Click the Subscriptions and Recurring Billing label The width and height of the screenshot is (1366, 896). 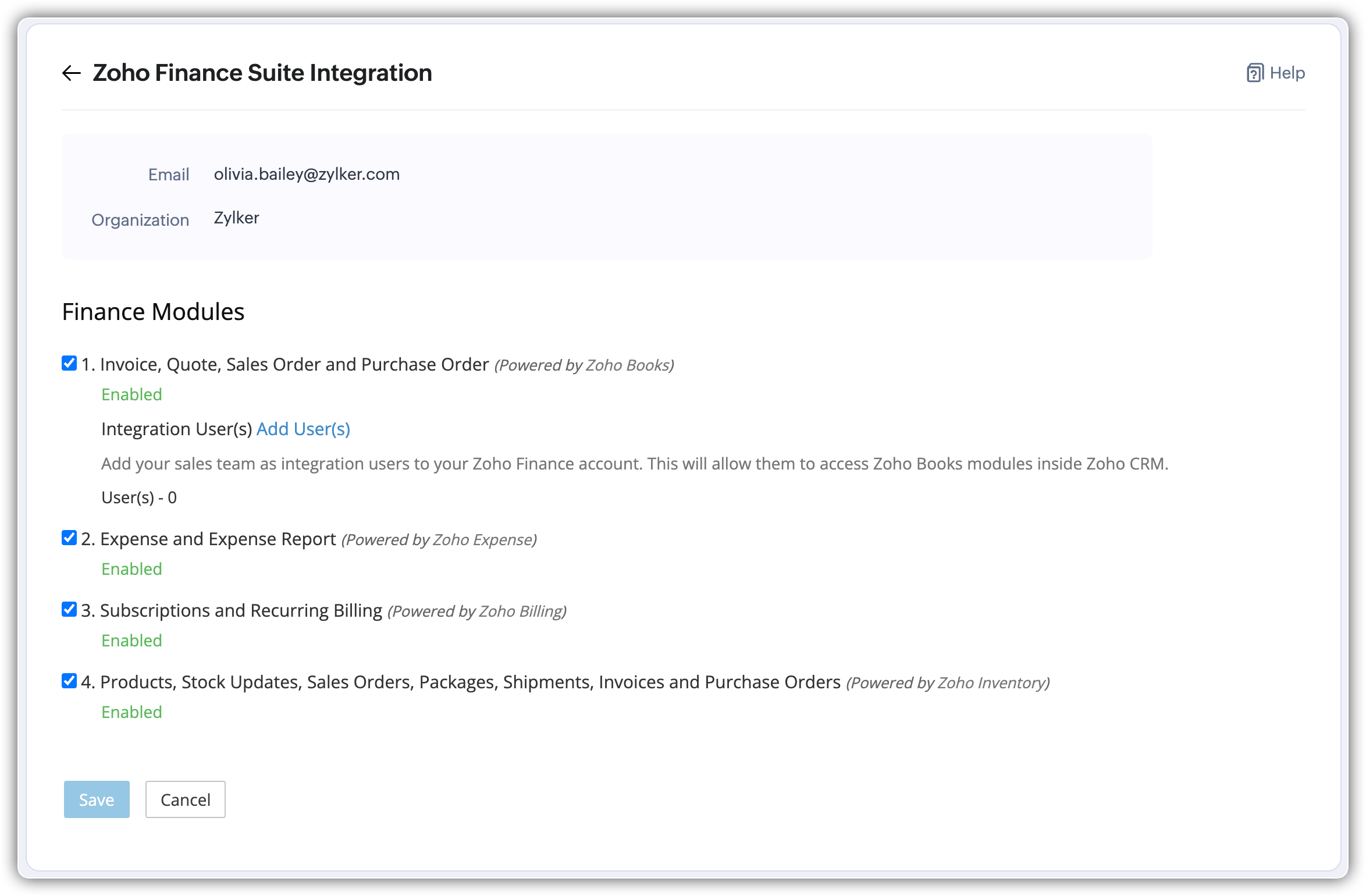[241, 611]
